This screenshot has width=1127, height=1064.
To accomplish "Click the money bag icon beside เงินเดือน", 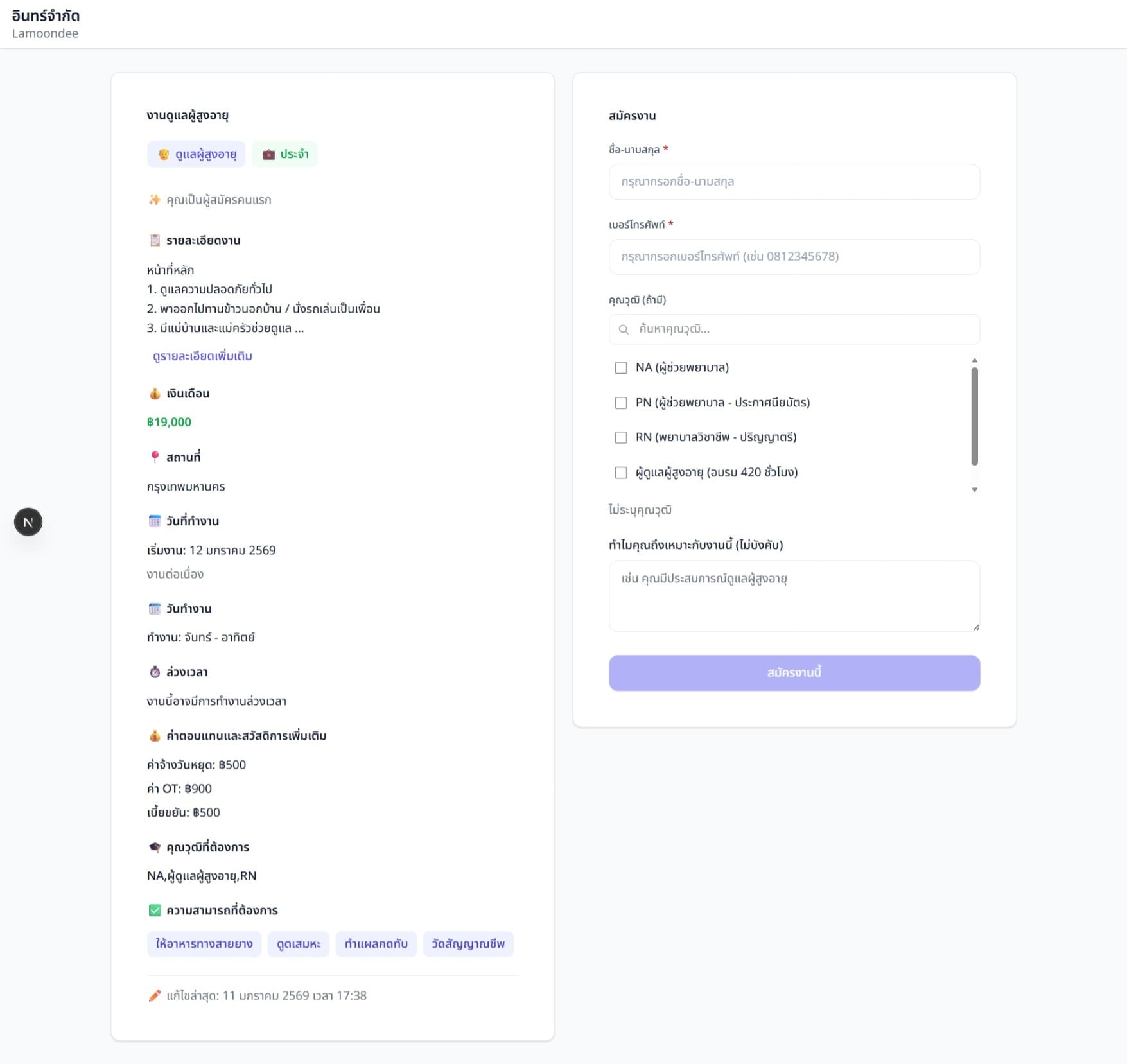I will [155, 394].
